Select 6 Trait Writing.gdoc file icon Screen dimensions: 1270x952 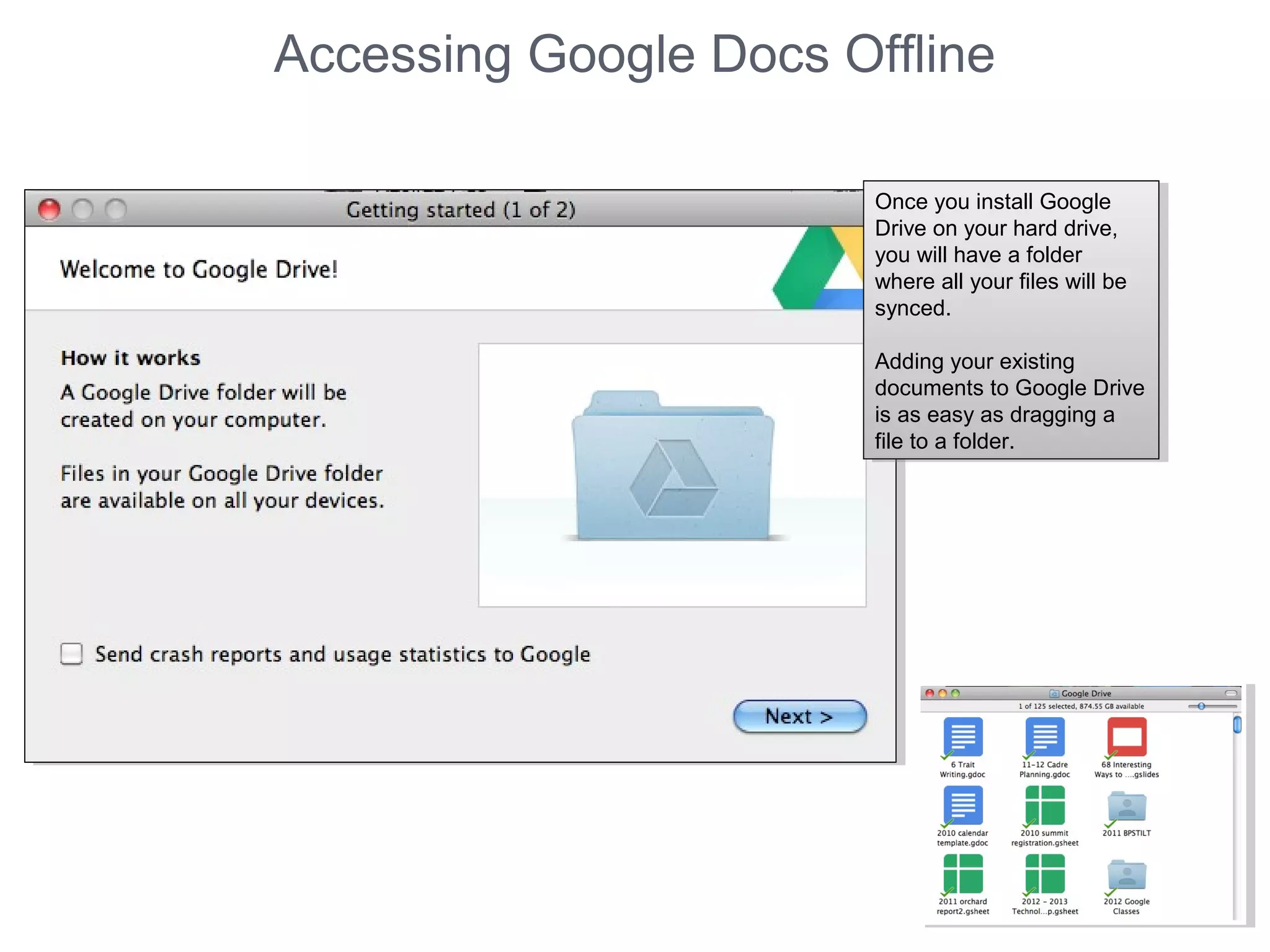pos(962,738)
